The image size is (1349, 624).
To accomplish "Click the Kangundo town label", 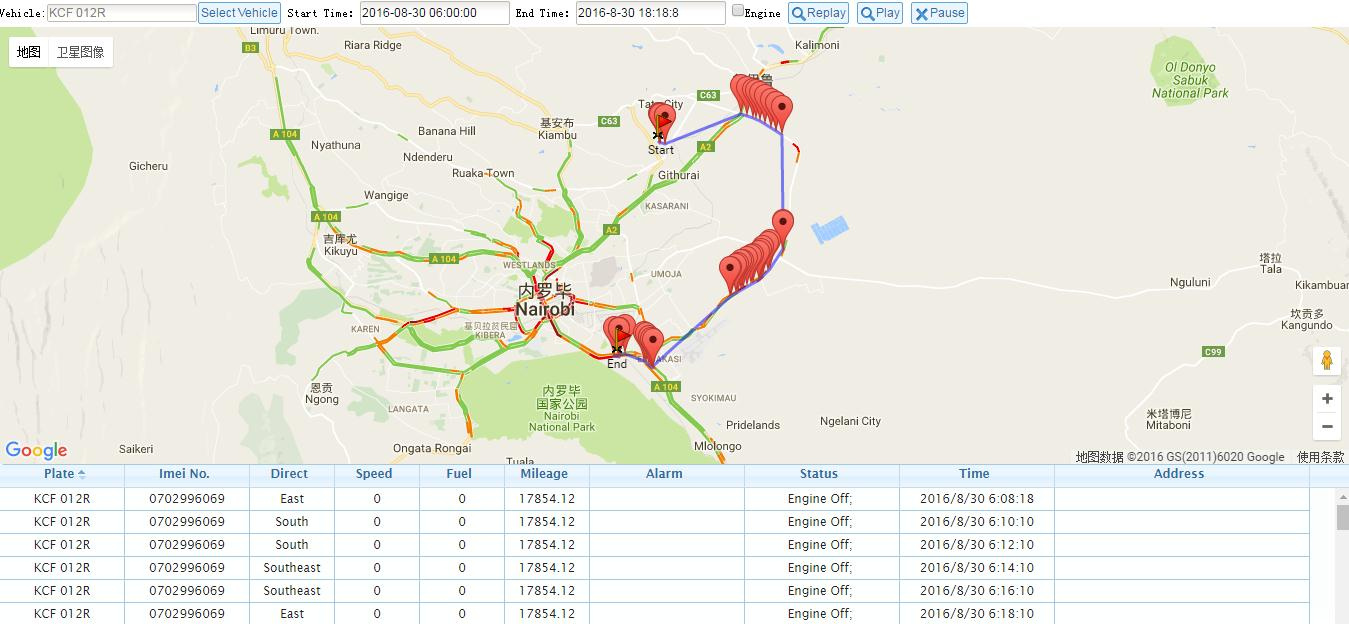I will click(x=1306, y=319).
